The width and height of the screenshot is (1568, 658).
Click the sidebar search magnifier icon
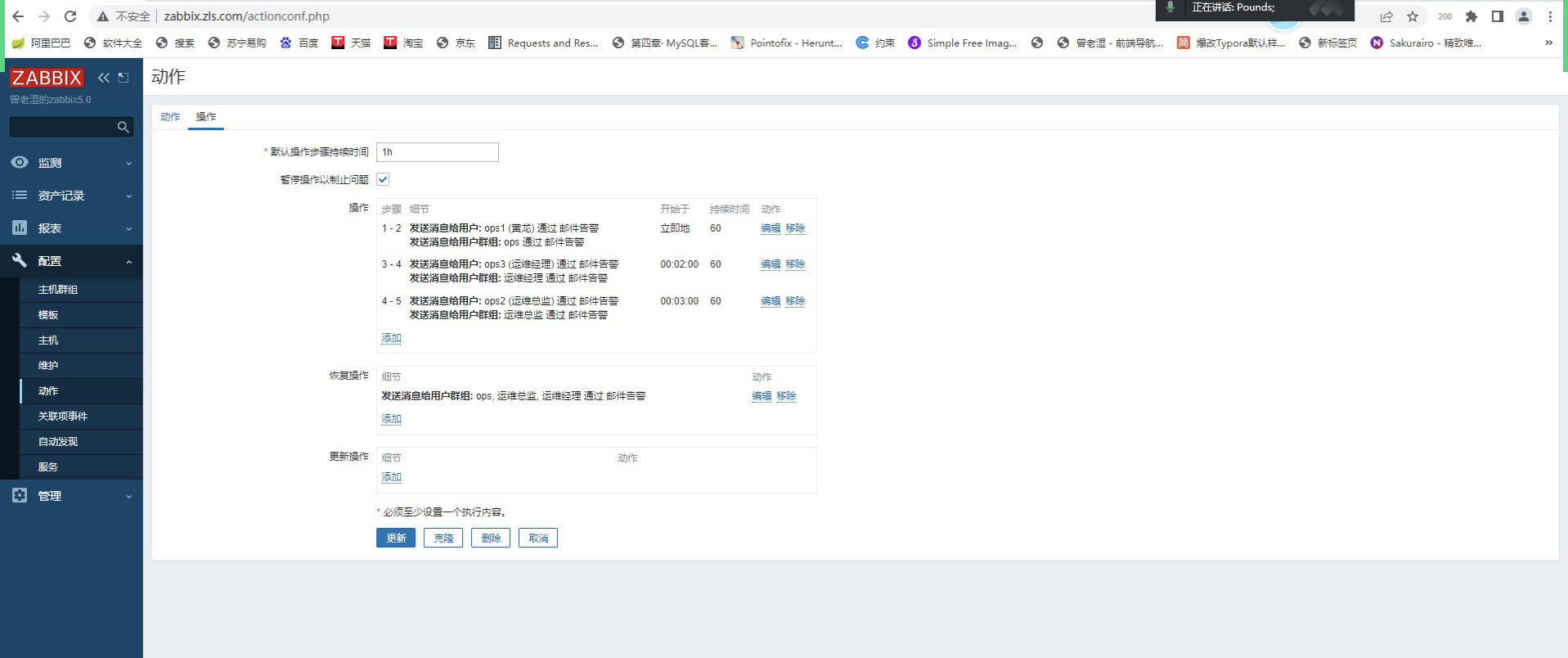coord(123,127)
